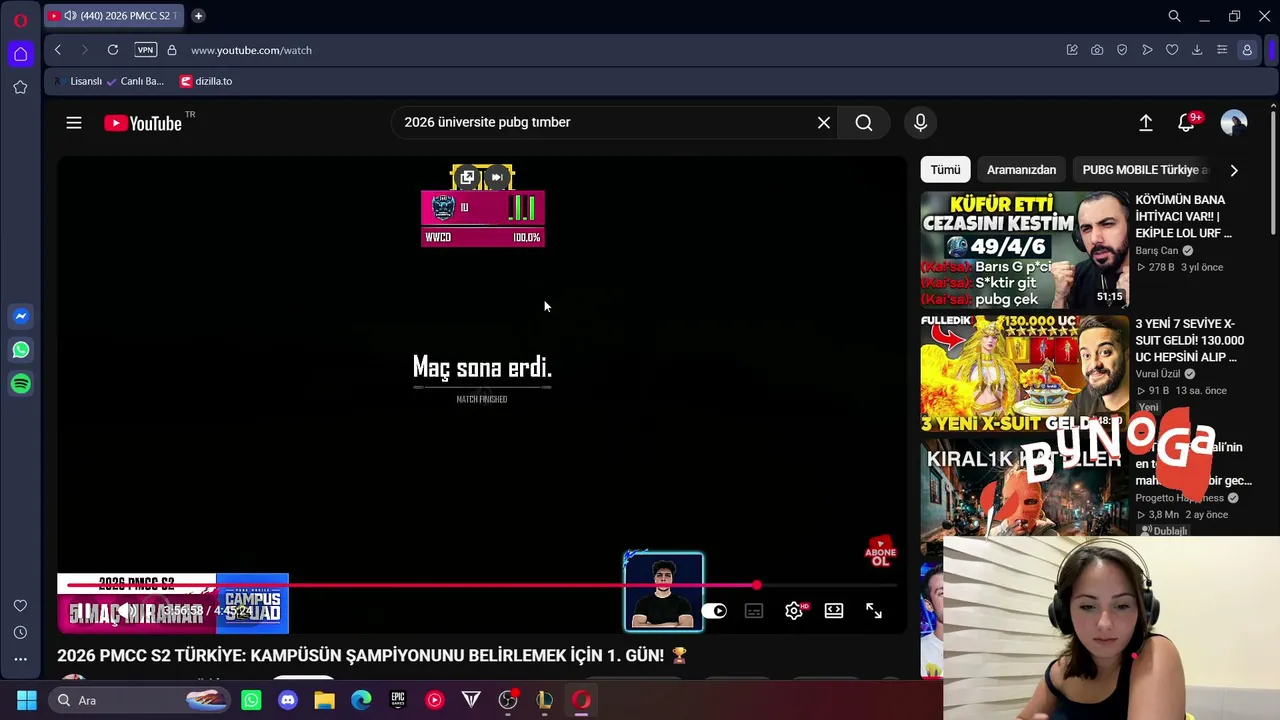1280x720 pixels.
Task: Open the send arrow toolbar icon
Action: (x=1147, y=50)
